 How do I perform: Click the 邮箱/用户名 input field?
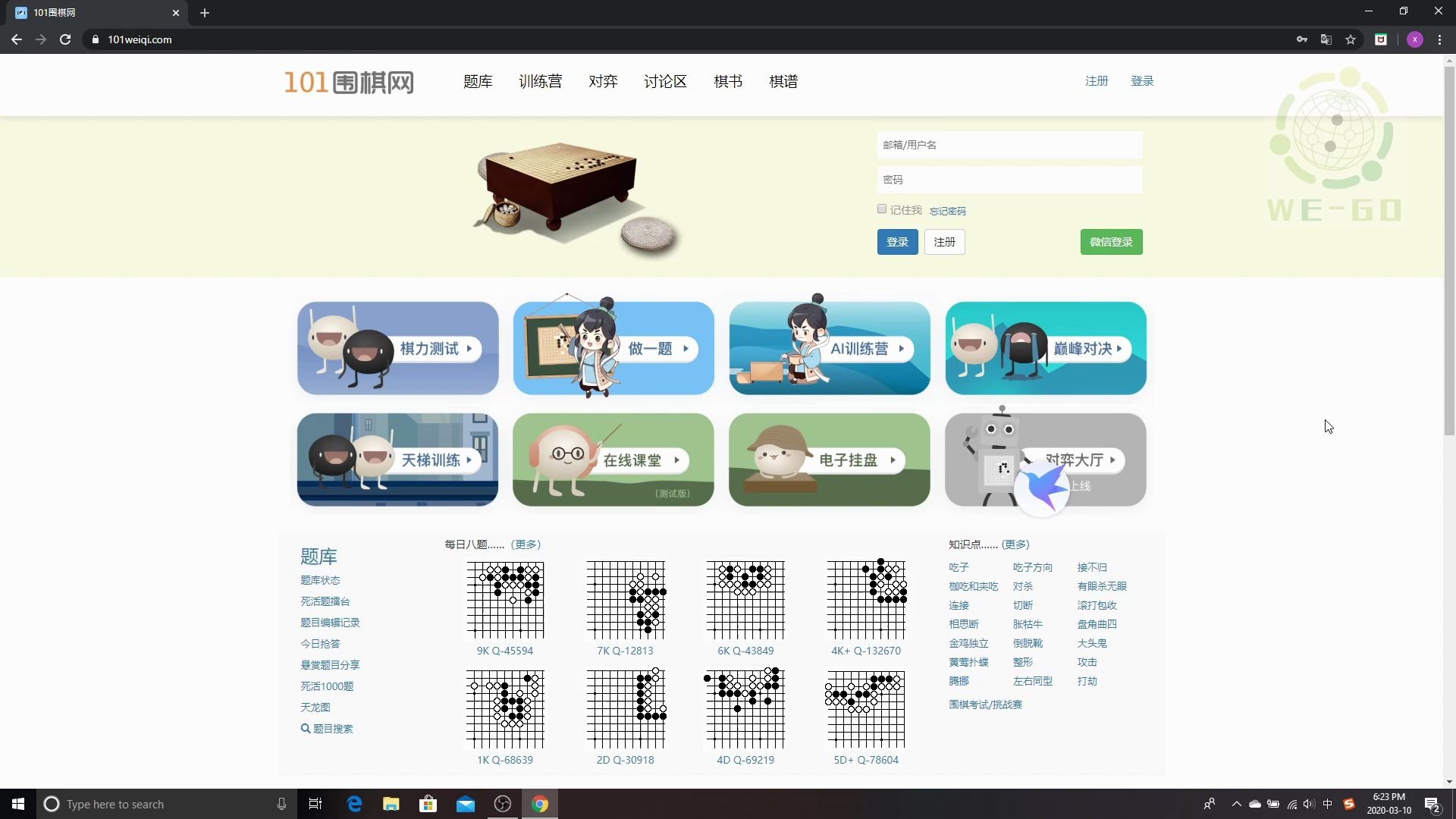[x=1009, y=145]
